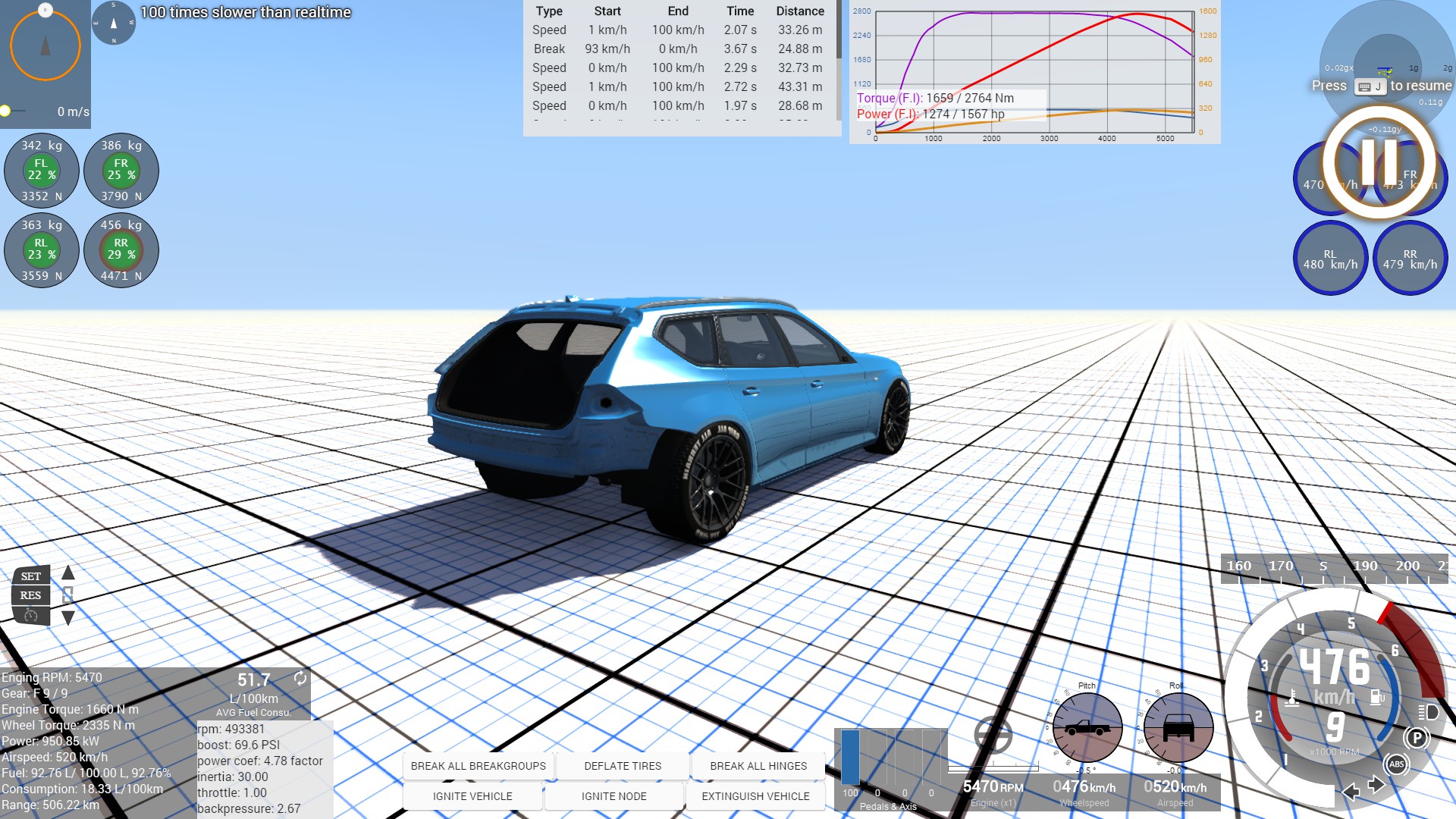Click the RL tire load indicator
The image size is (1456, 819).
point(42,249)
